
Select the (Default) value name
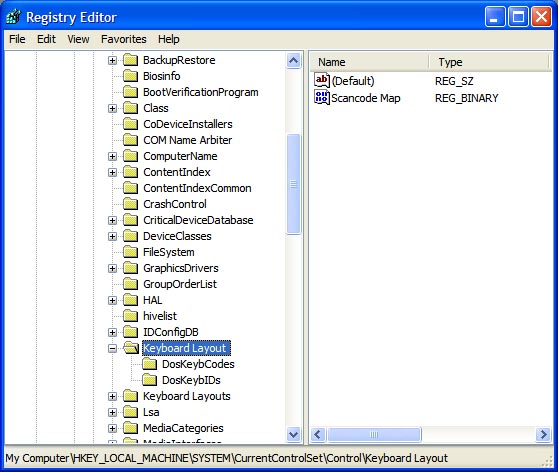point(353,81)
